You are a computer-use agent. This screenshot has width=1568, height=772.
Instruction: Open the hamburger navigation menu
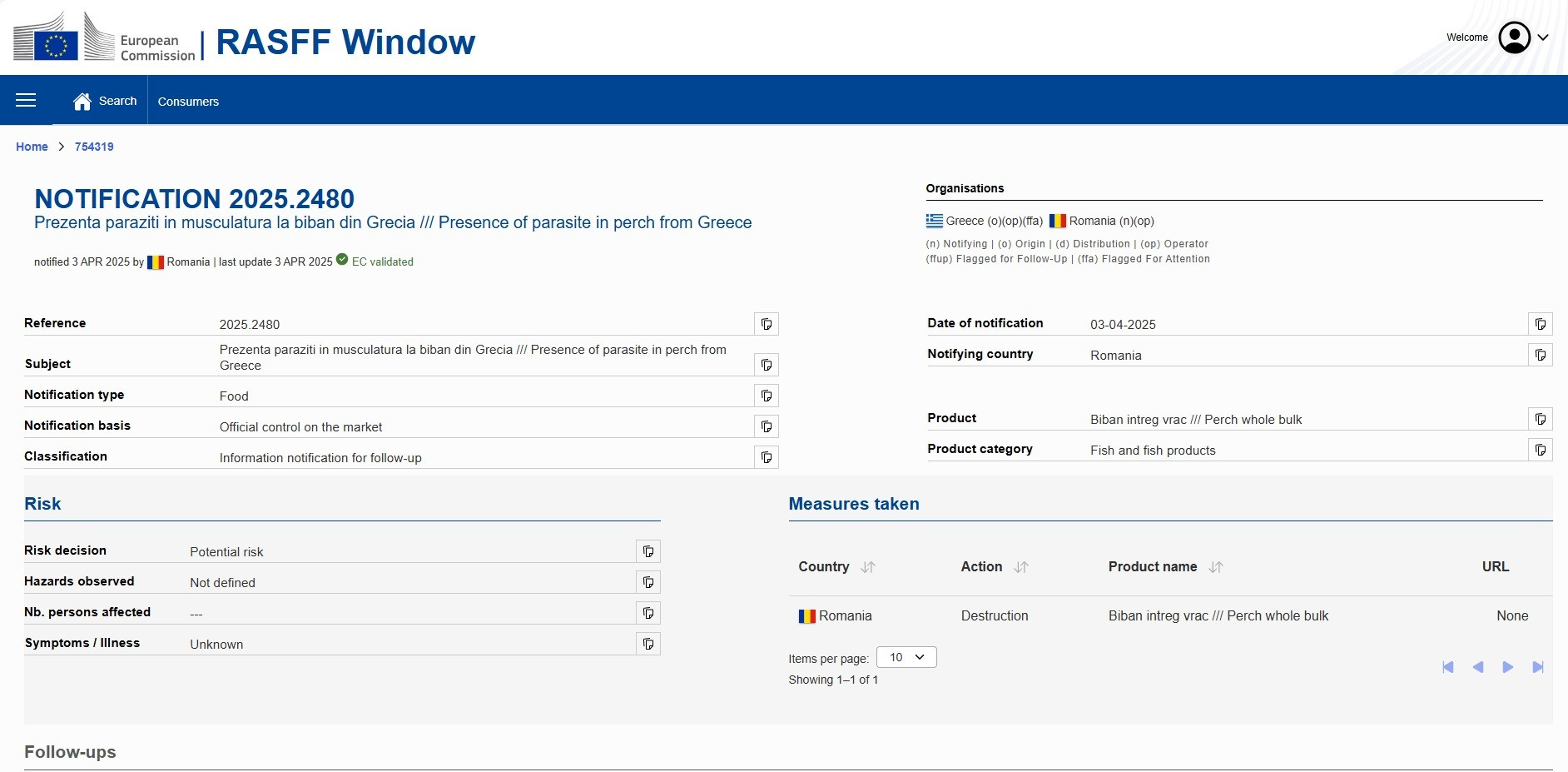[x=26, y=101]
